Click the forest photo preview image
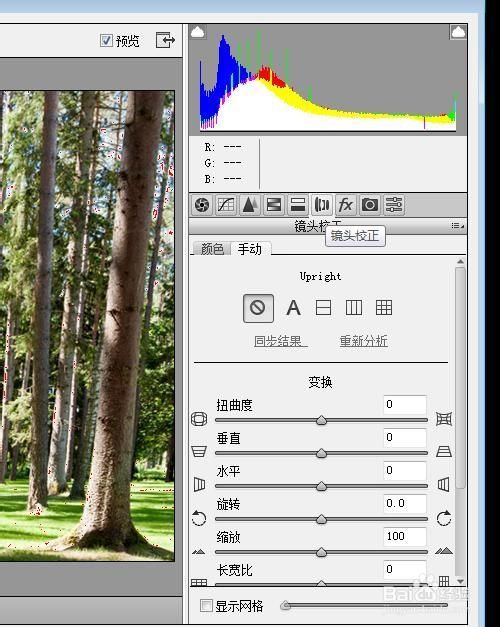The width and height of the screenshot is (500, 627). [x=87, y=325]
